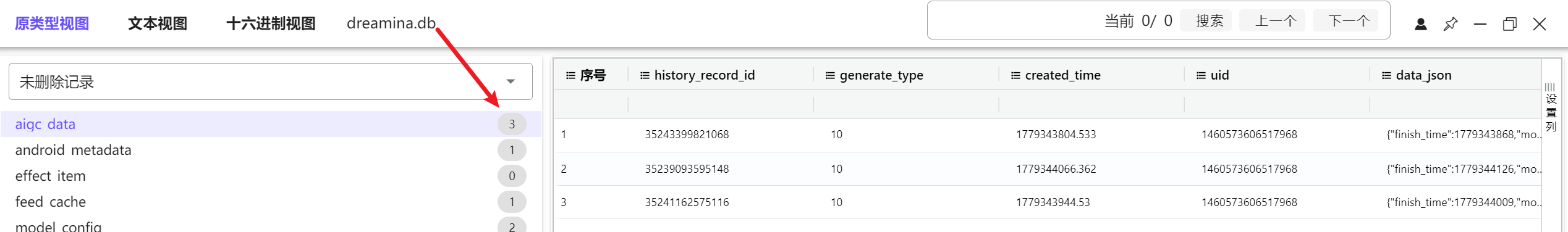Click the filter field under history_record_id

tap(721, 104)
